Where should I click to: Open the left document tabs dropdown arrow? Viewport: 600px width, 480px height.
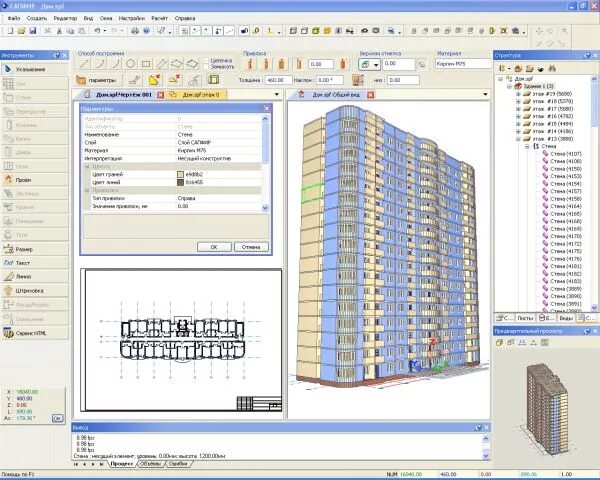(x=277, y=94)
